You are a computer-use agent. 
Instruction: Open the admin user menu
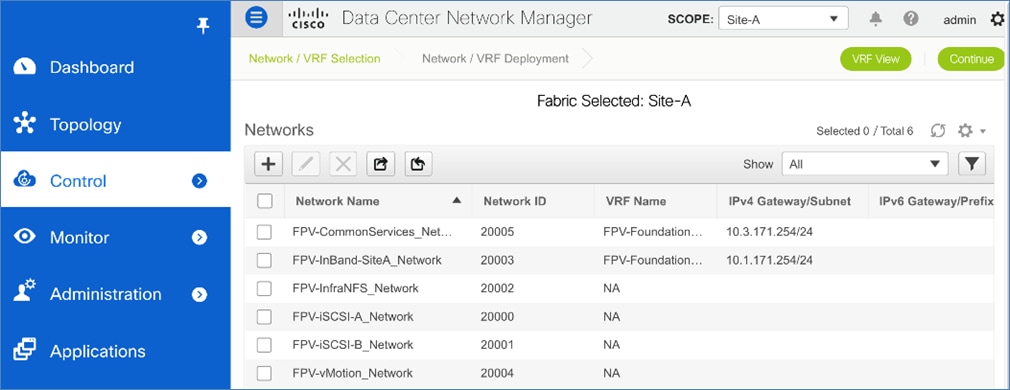point(959,20)
